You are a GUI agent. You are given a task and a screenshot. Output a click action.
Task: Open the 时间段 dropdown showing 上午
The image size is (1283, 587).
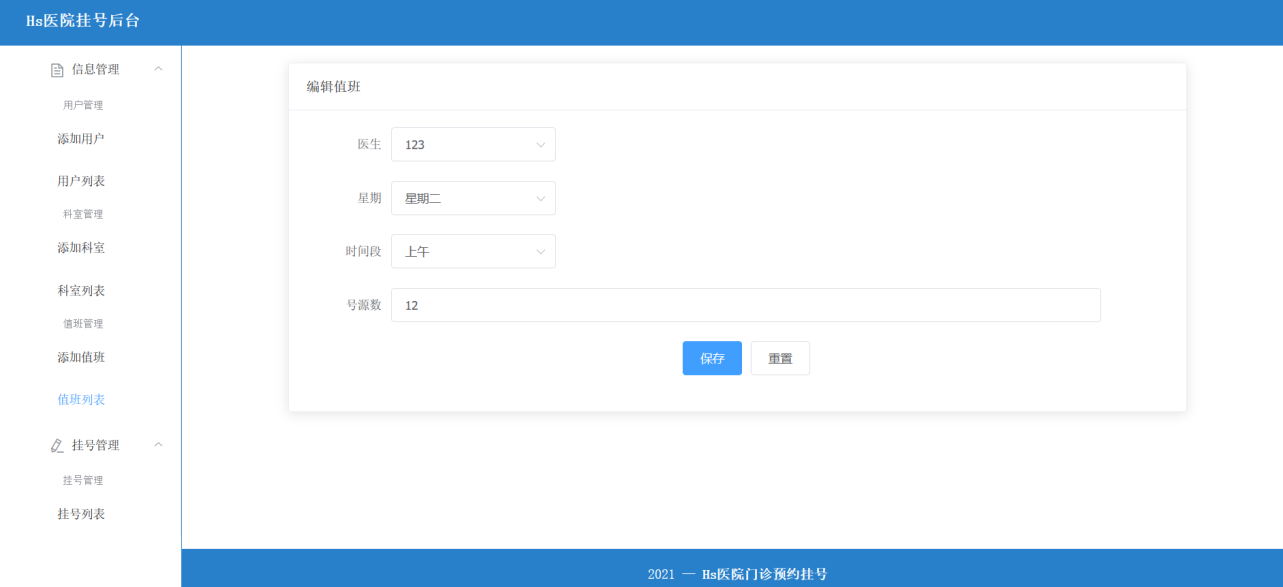click(x=473, y=251)
